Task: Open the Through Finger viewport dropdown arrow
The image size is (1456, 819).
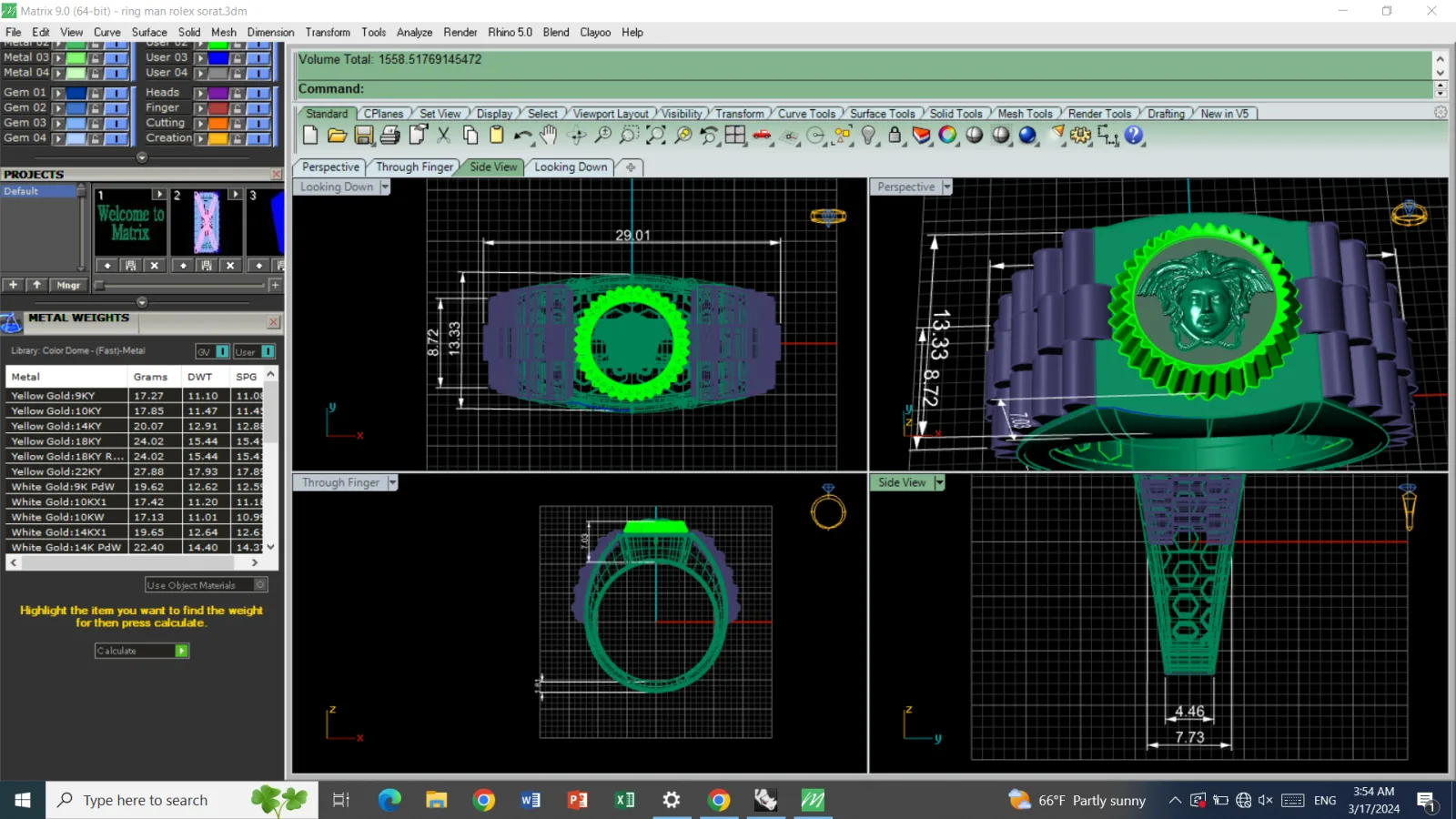Action: pyautogui.click(x=392, y=482)
